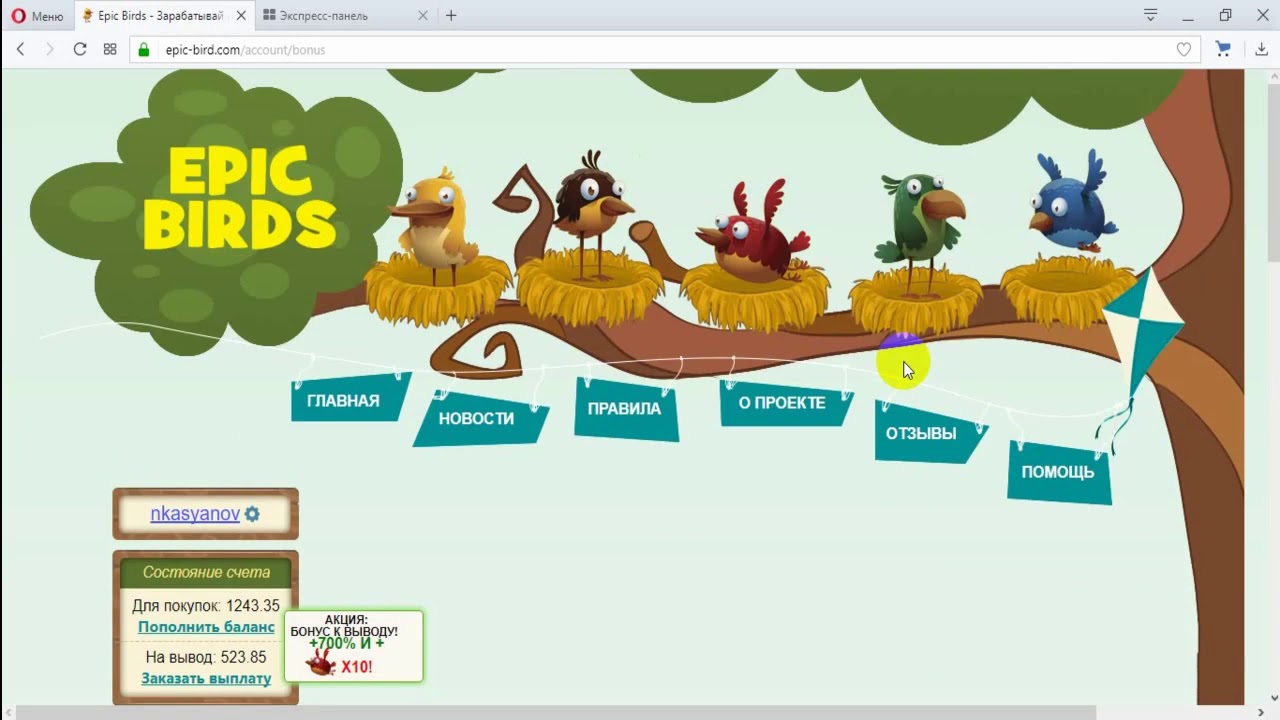Close the Экспресс-панель tab
Screen dimensions: 1280x720
pyautogui.click(x=422, y=16)
